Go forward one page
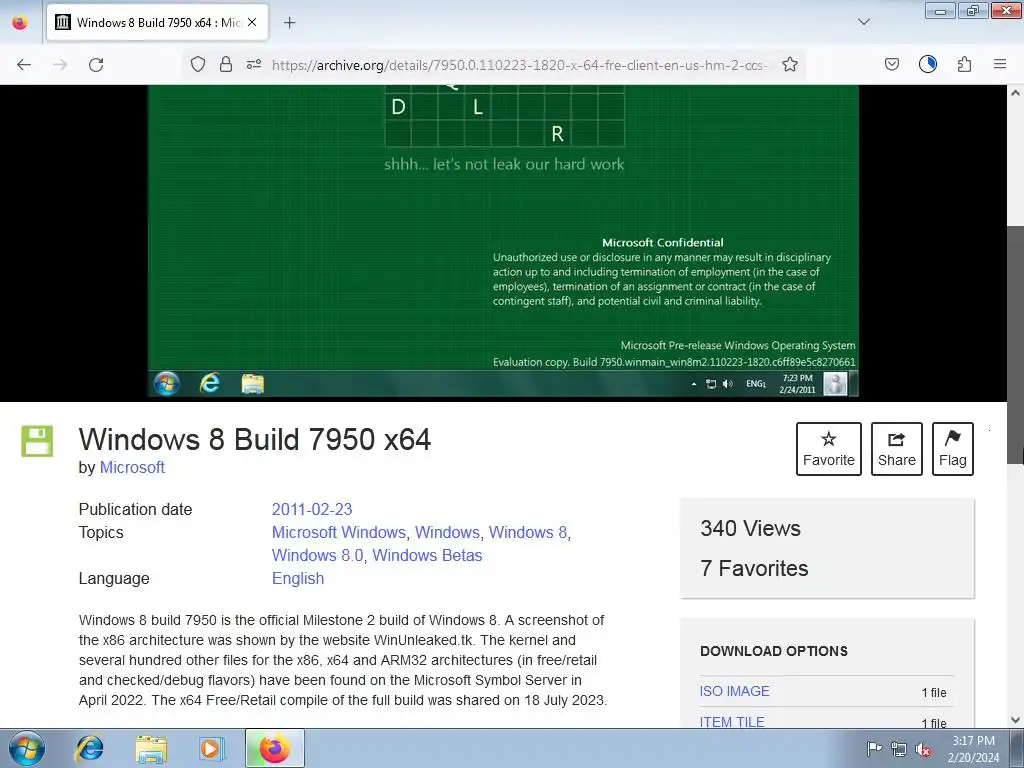This screenshot has width=1024, height=768. click(60, 65)
